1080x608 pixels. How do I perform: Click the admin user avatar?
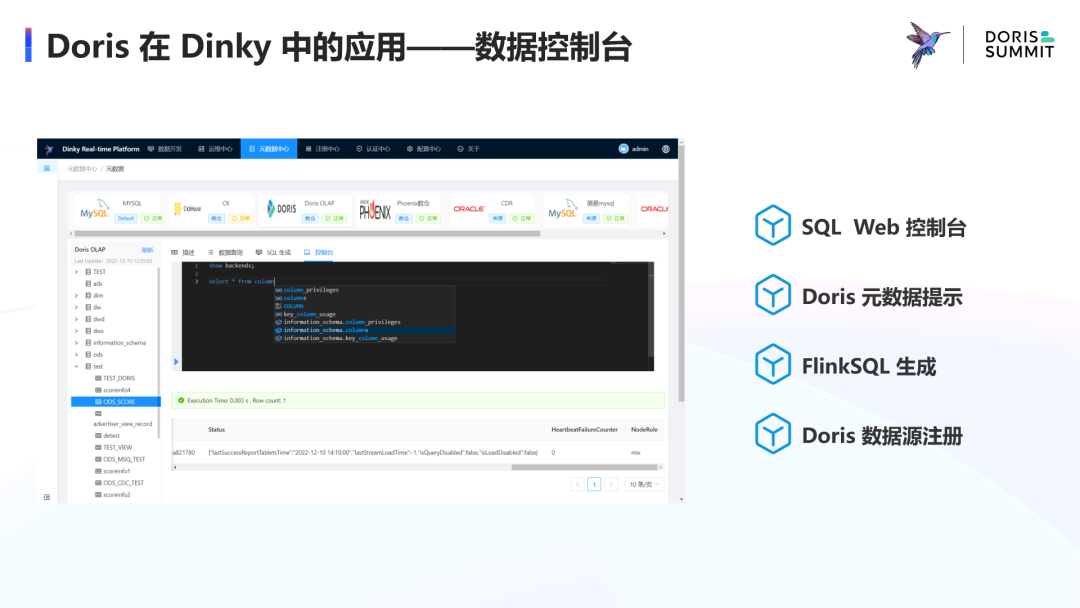623,149
